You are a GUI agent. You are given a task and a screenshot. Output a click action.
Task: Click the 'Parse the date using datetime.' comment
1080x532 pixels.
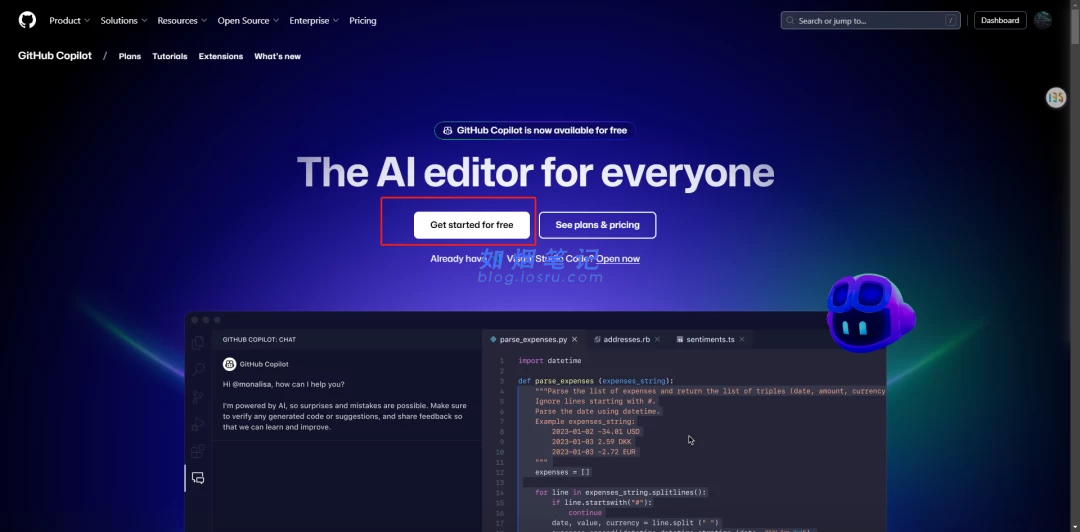coord(598,411)
